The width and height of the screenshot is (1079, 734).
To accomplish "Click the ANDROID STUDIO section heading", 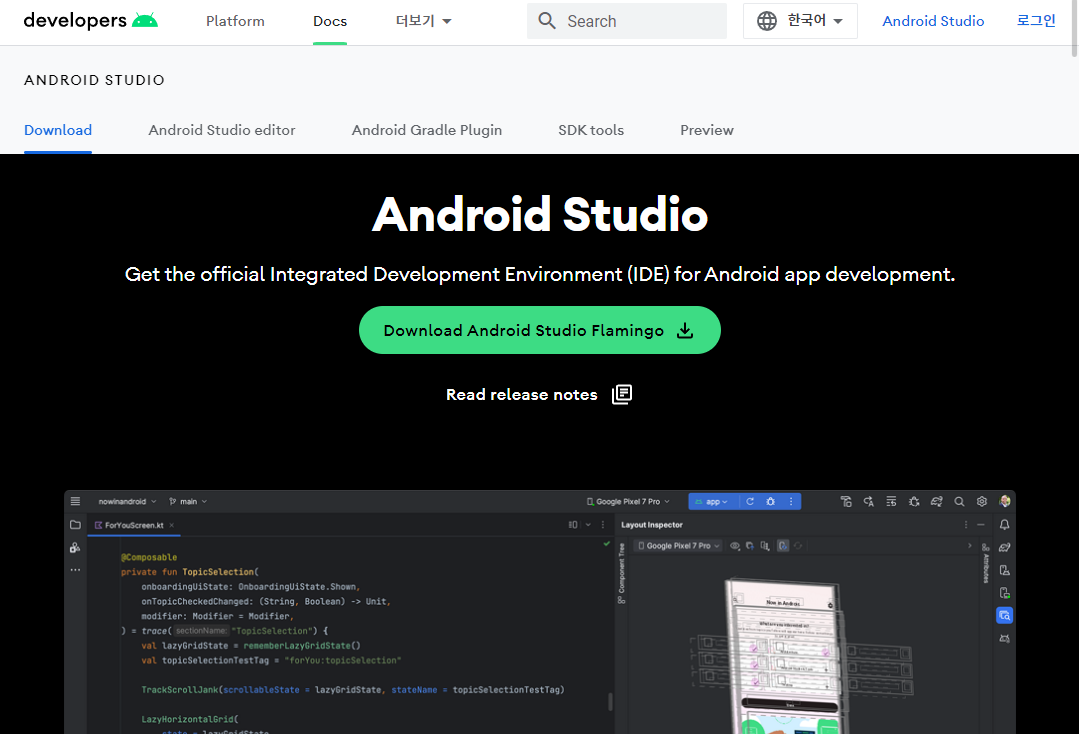I will pos(94,80).
